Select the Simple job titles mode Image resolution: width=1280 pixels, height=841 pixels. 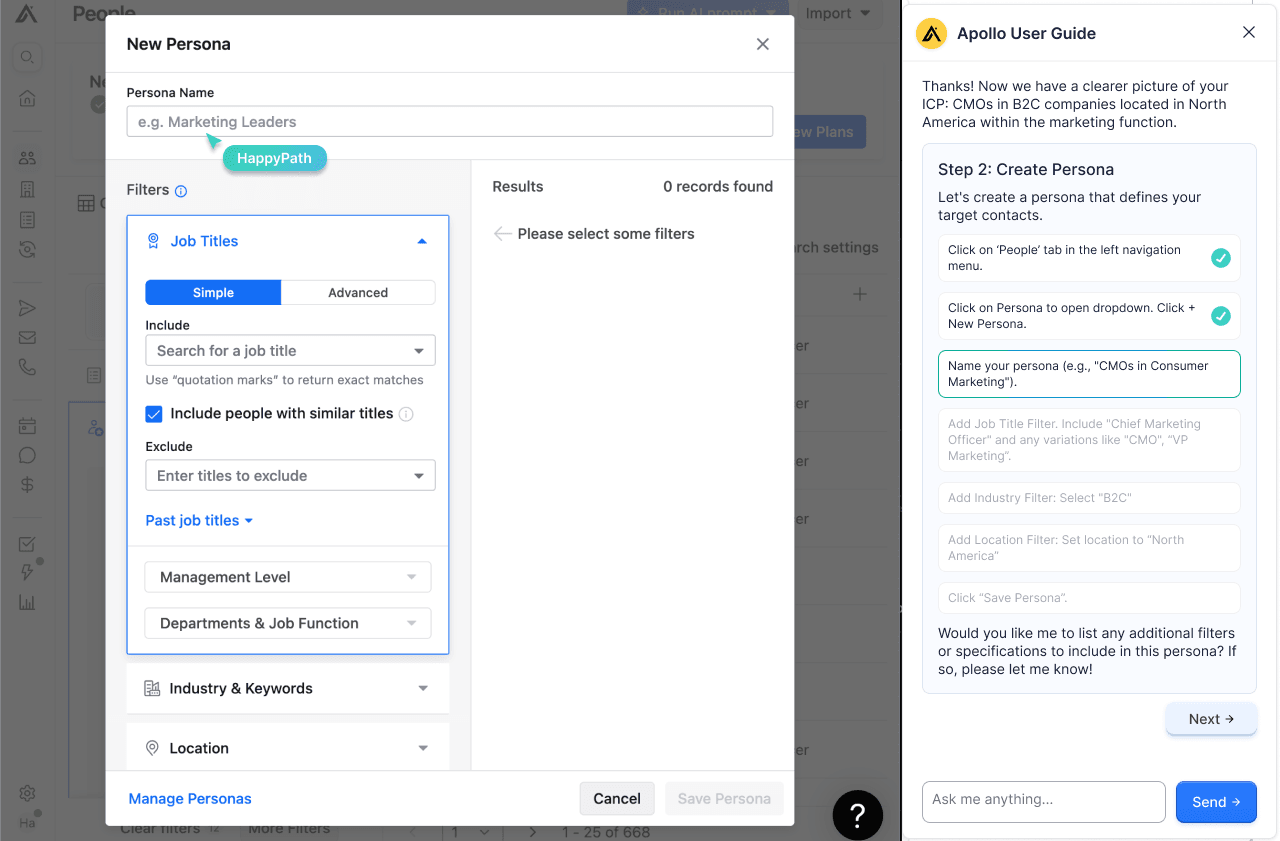click(x=213, y=293)
